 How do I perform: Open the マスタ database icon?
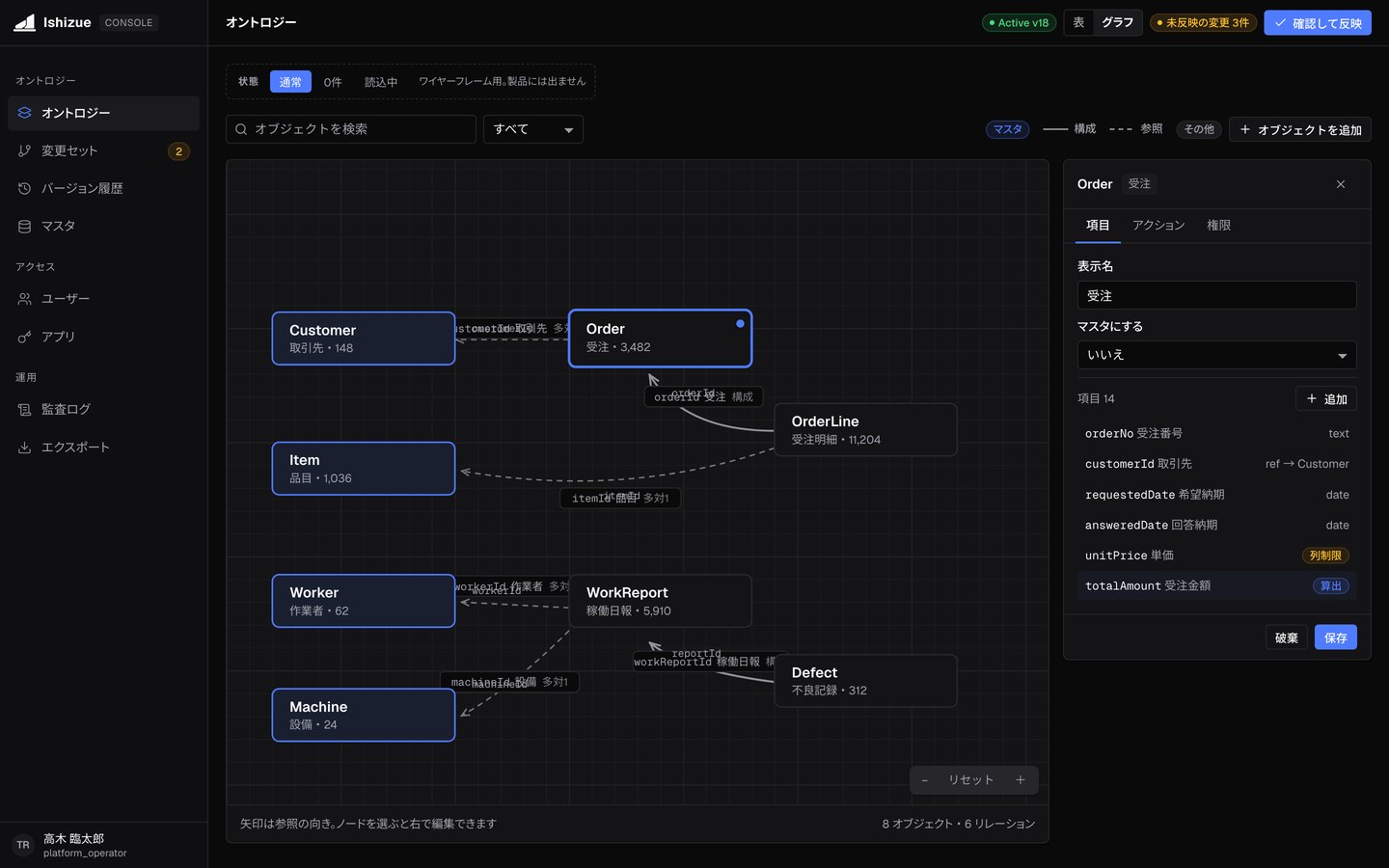coord(24,226)
